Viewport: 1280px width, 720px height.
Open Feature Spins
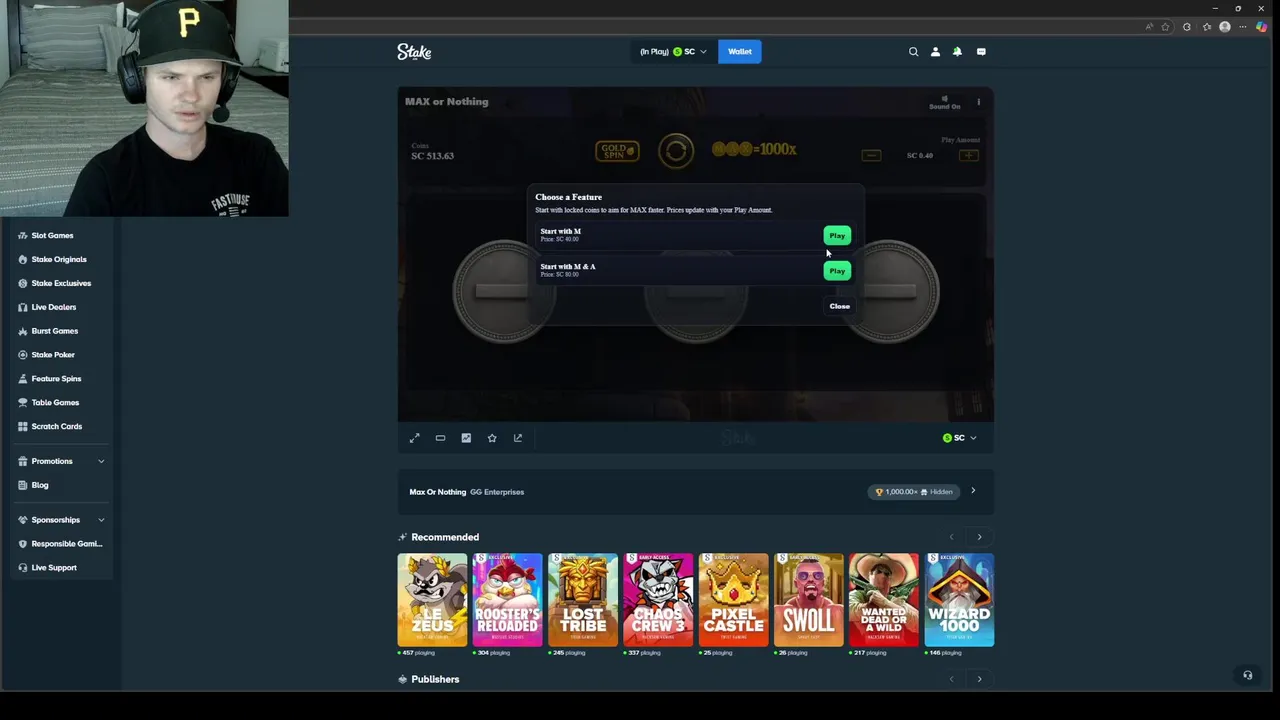56,379
